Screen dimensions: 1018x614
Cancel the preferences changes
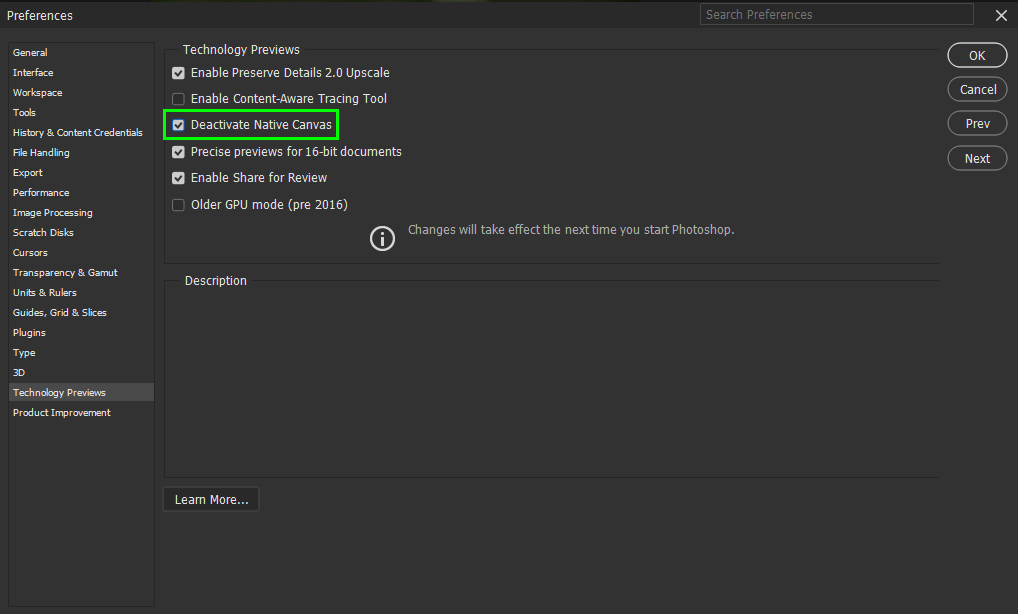977,89
